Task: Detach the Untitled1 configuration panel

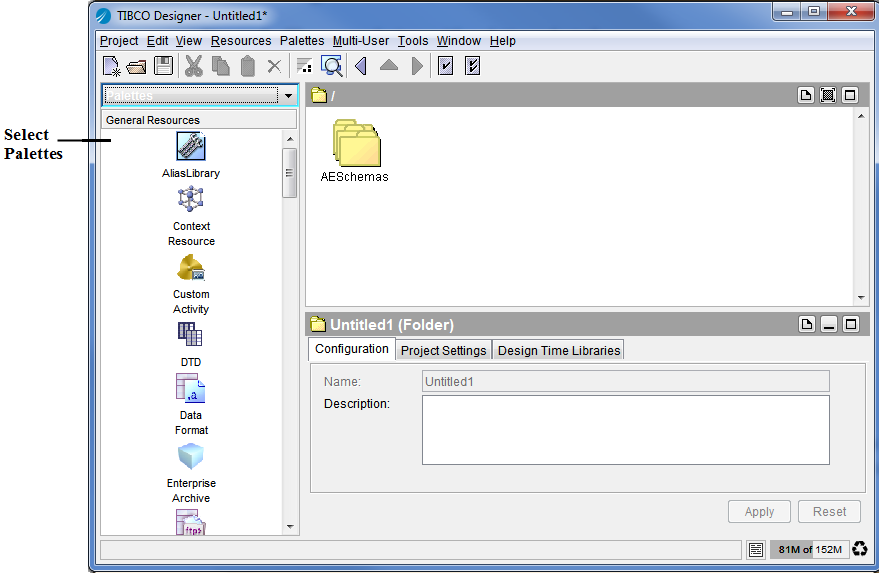Action: coord(807,324)
